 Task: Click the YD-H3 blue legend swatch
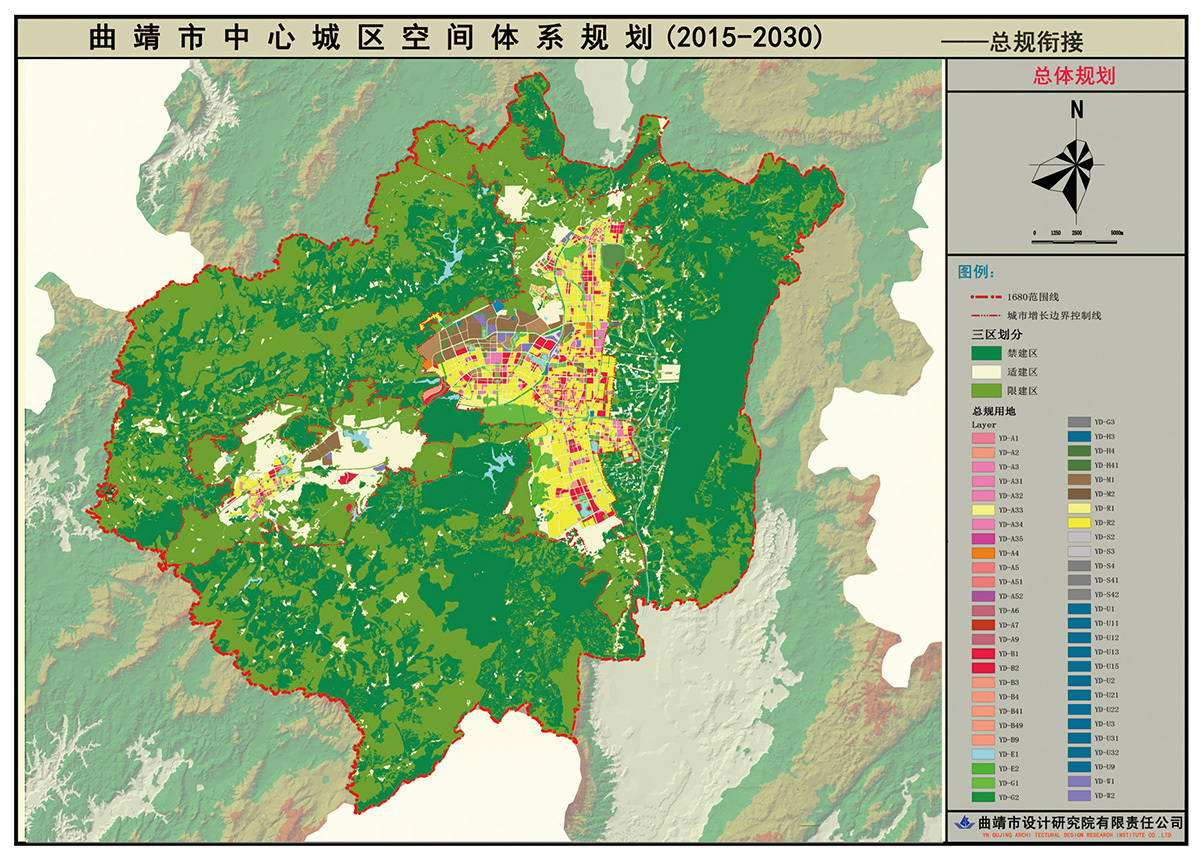pos(1079,437)
